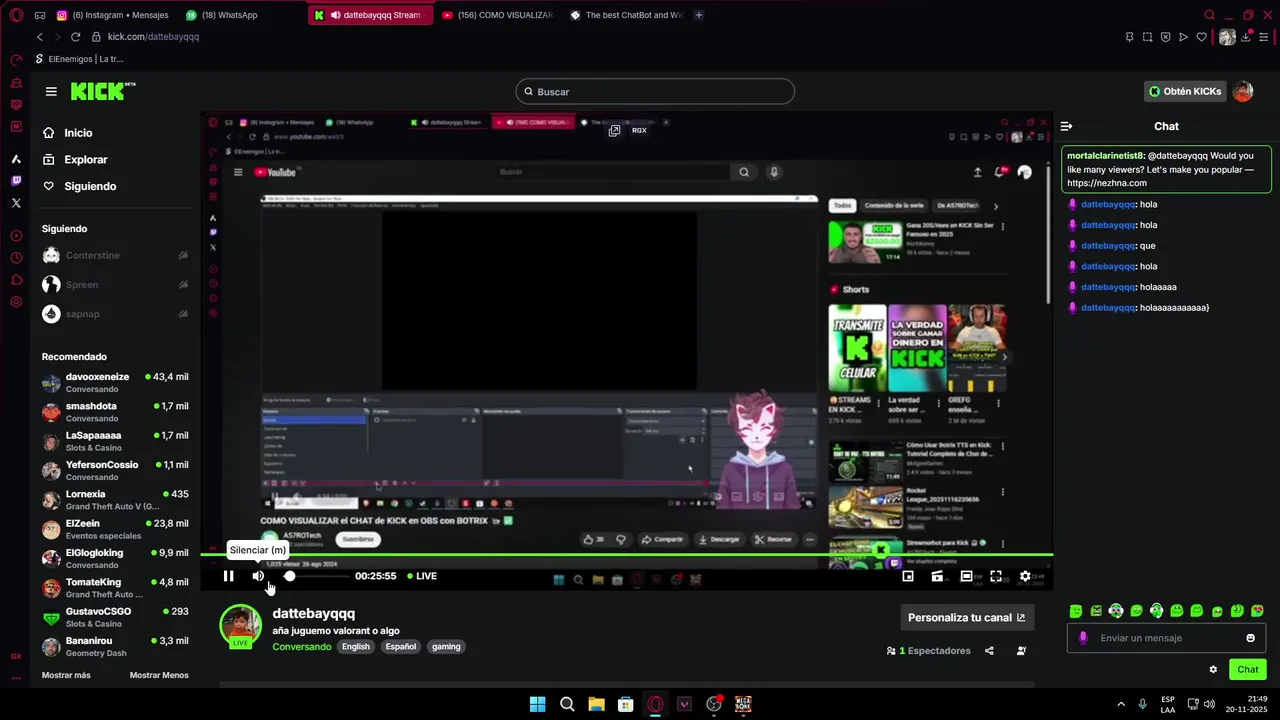Open the user profile avatar menu

[1243, 91]
